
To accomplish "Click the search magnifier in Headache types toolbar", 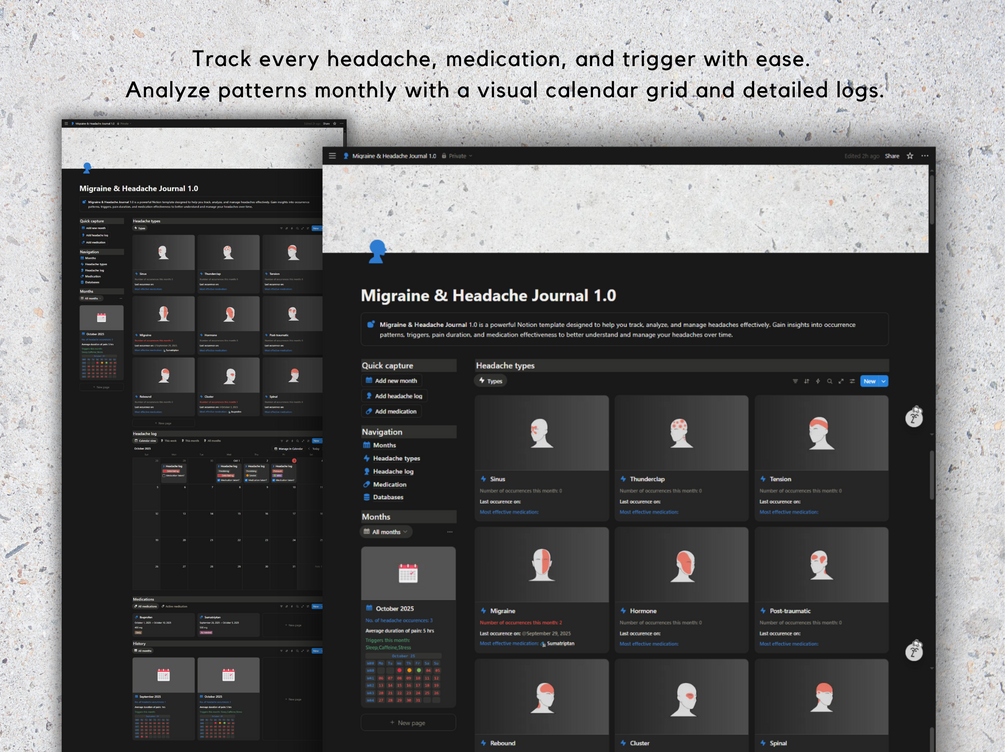I will [829, 381].
